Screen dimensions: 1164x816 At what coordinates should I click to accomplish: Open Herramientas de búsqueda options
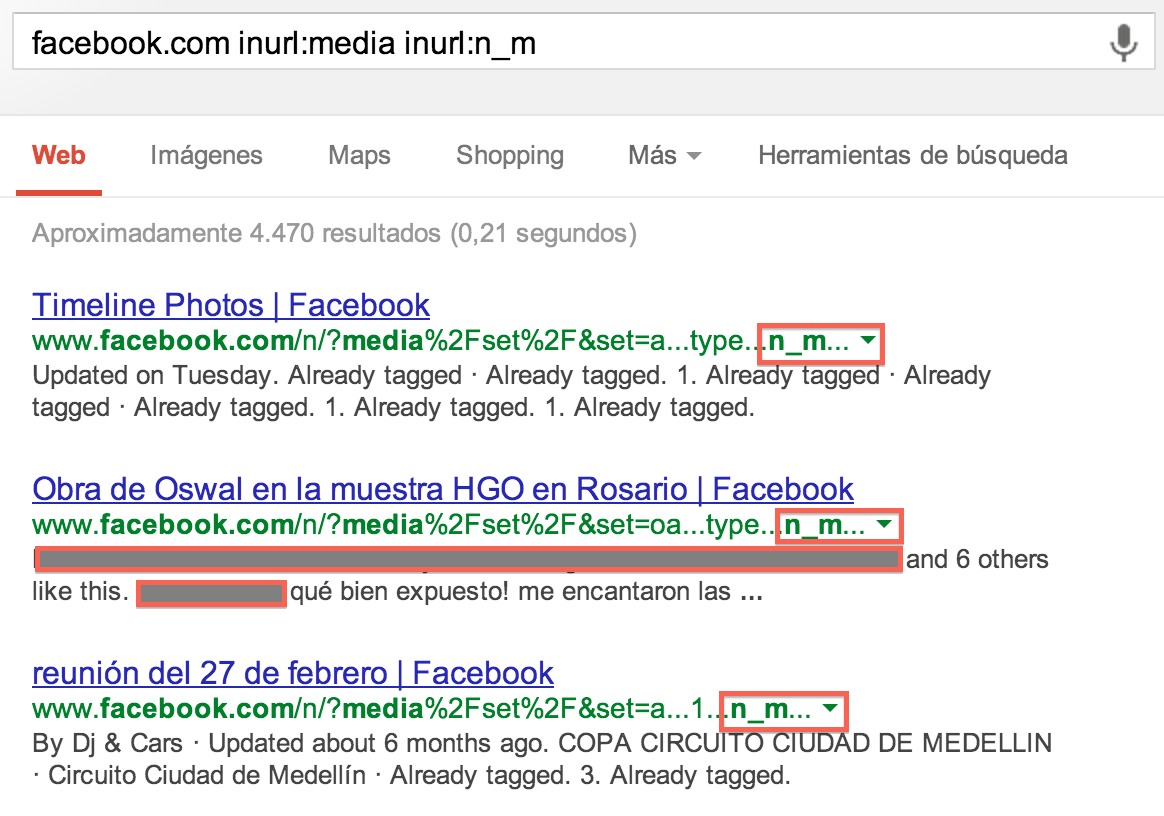[x=913, y=155]
